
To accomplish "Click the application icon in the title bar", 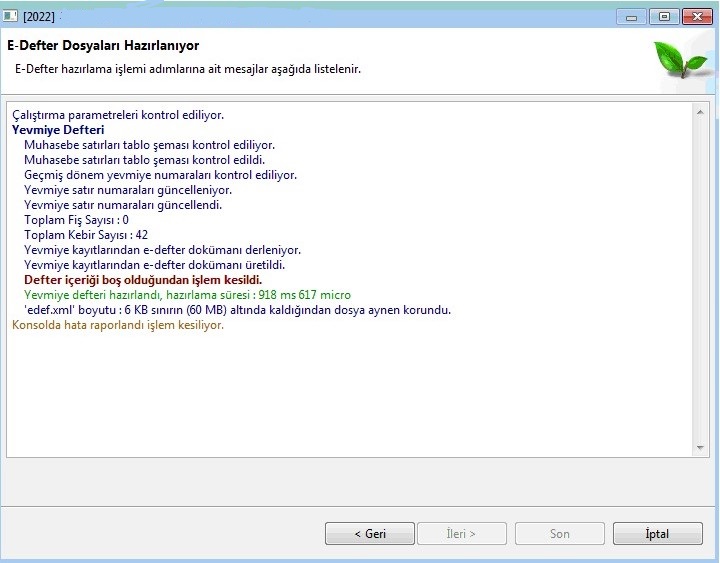I will 11,16.
